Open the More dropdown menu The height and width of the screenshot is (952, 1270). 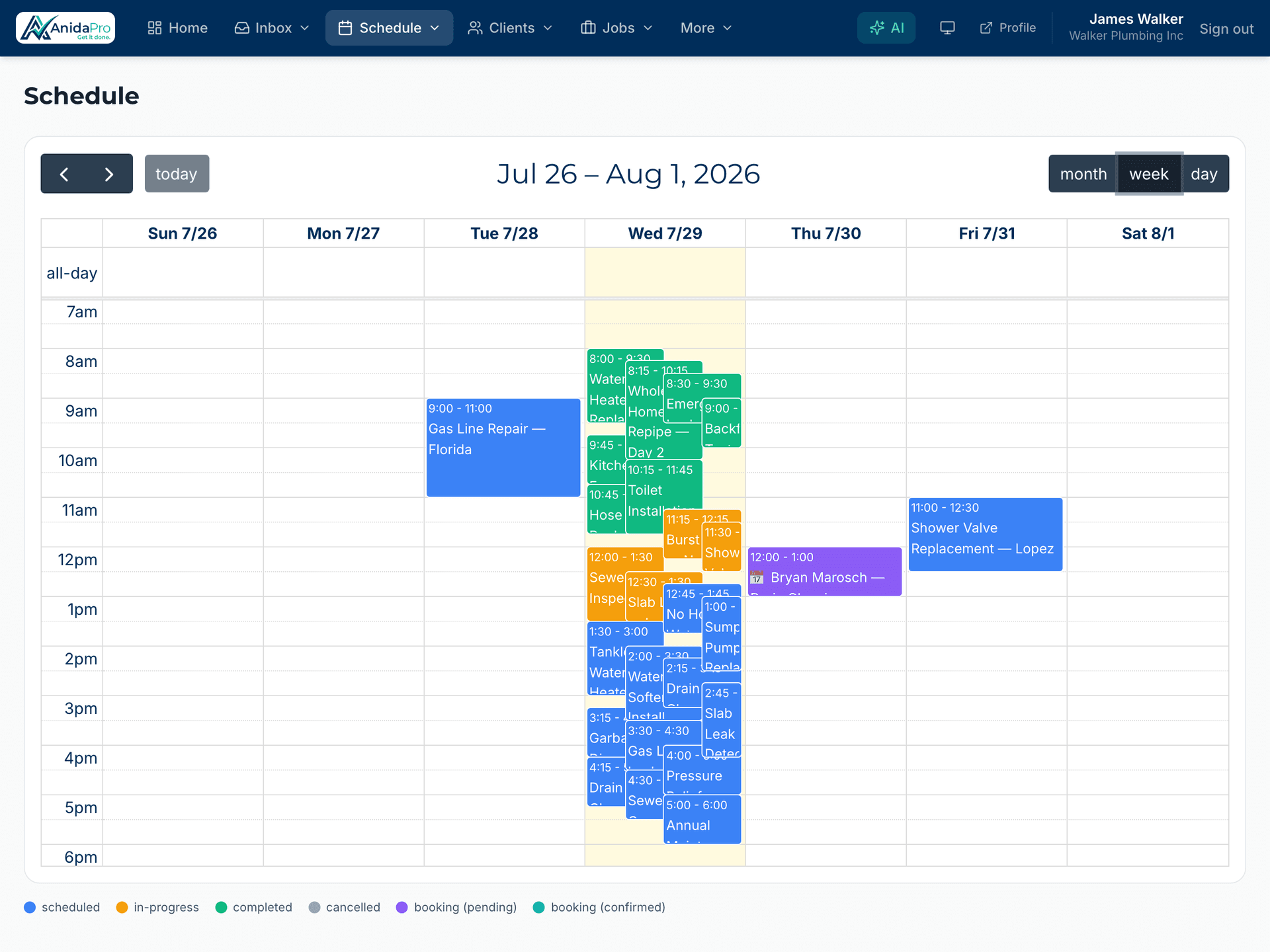[x=706, y=28]
